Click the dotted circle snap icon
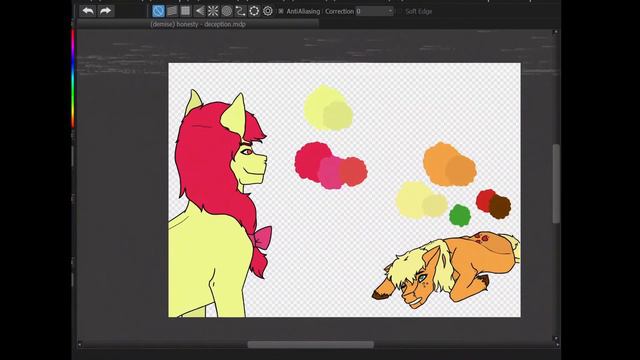Viewport: 640px width, 360px height. click(254, 11)
